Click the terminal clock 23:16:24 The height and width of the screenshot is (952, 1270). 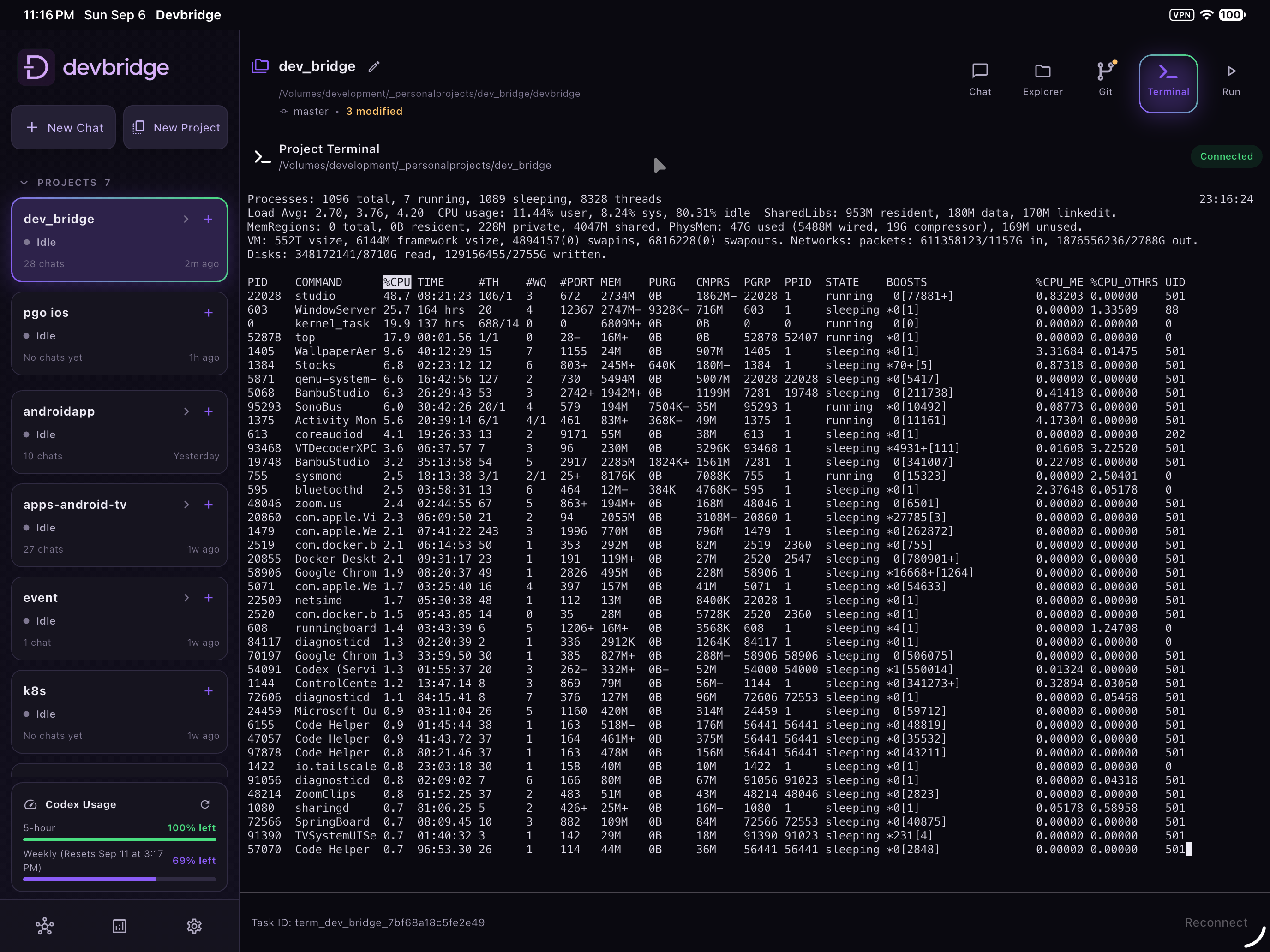tap(1226, 199)
